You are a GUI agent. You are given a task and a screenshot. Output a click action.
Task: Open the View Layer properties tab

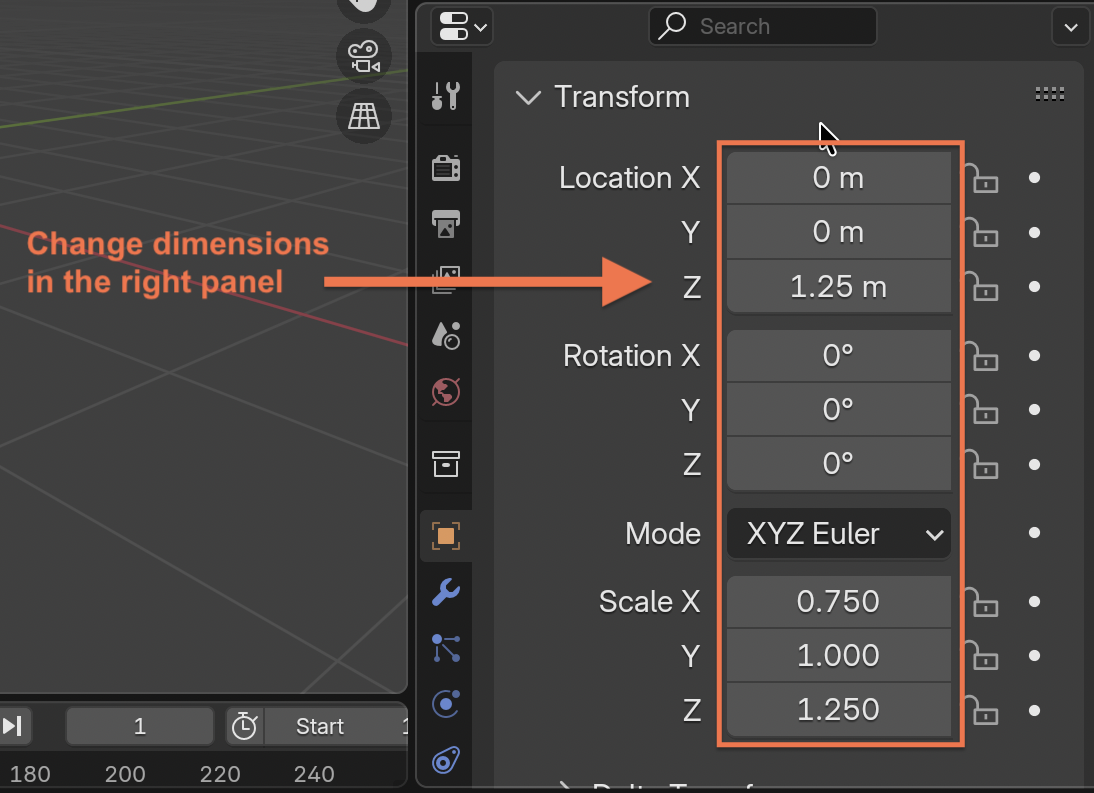[x=445, y=279]
